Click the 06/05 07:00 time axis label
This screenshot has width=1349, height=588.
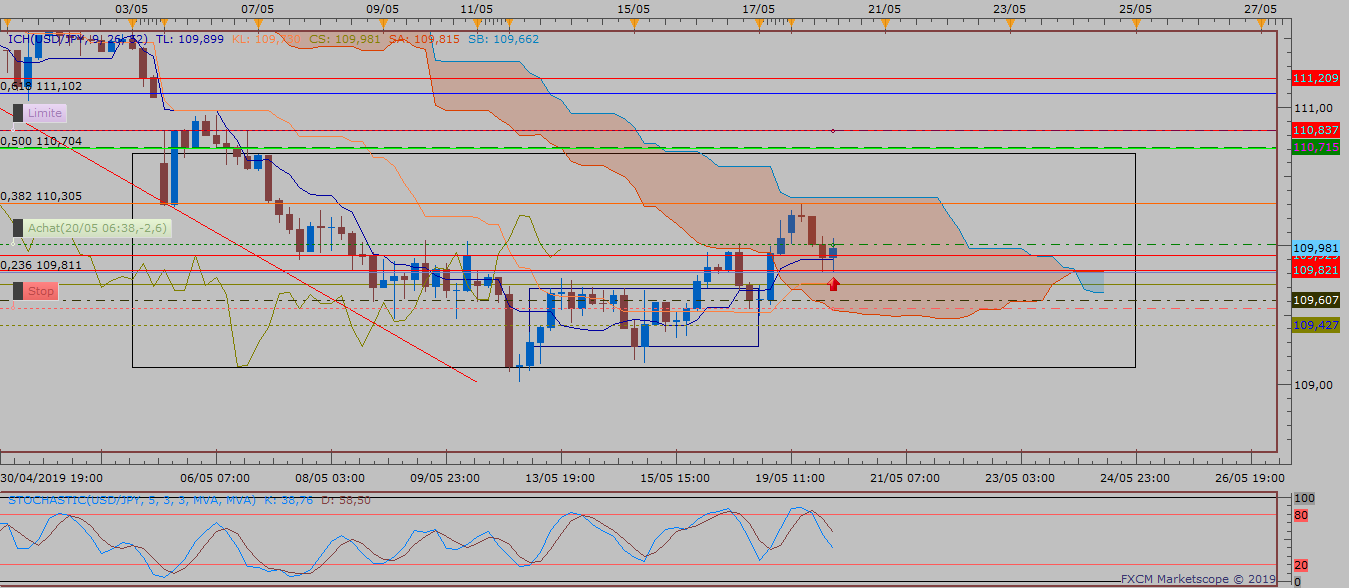point(214,478)
